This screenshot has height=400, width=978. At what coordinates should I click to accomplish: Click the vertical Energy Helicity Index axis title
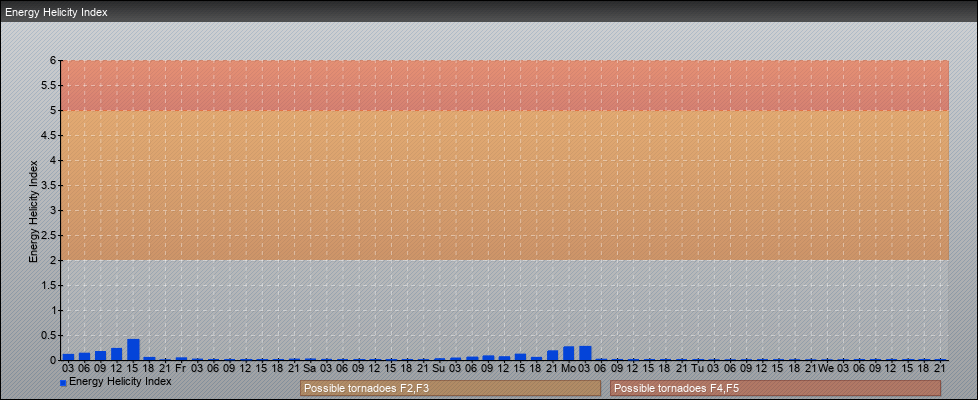(33, 210)
